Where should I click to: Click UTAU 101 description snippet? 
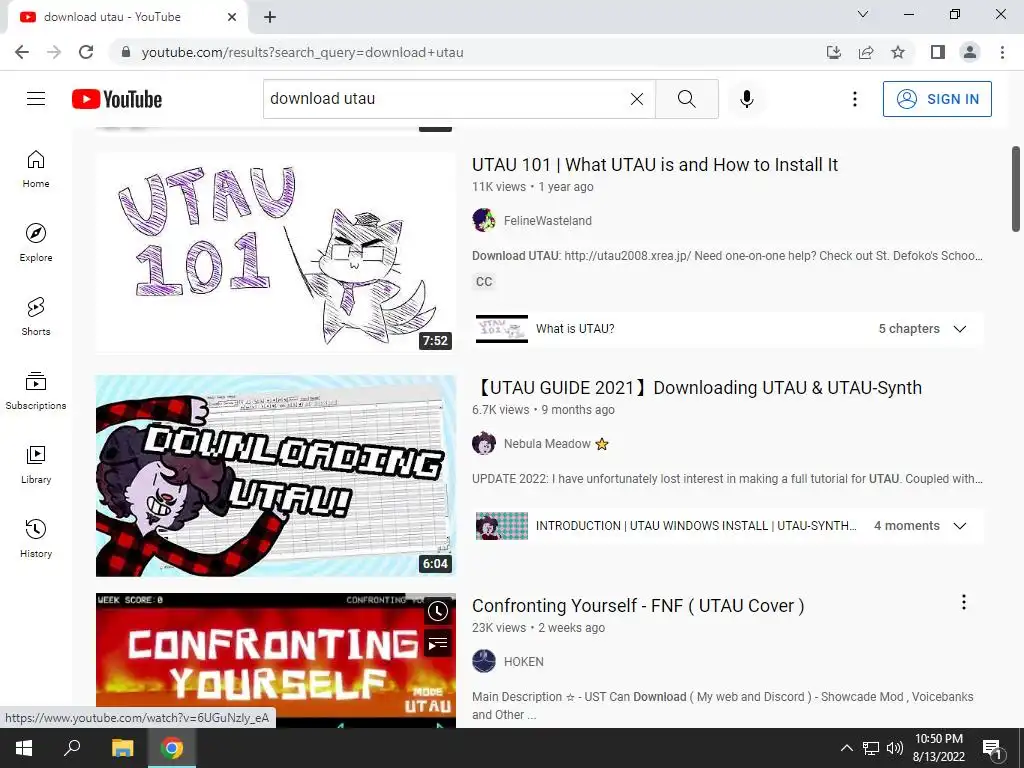click(x=727, y=256)
